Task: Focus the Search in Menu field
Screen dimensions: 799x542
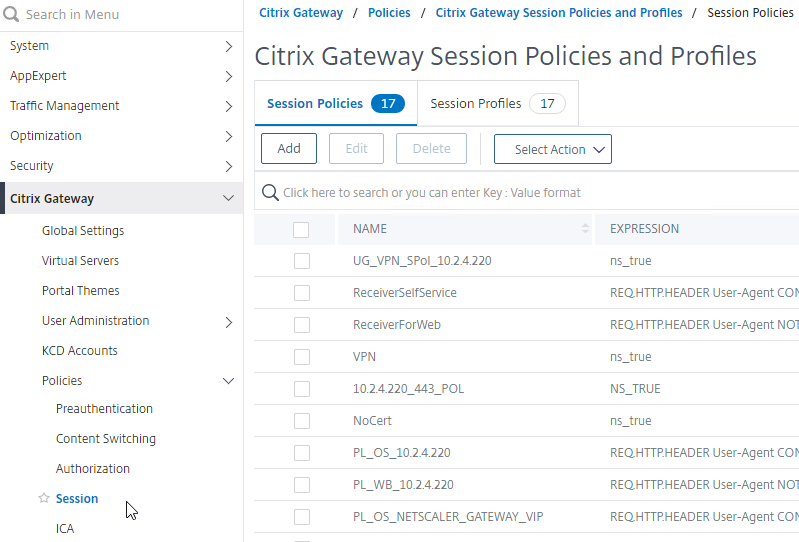Action: coord(121,14)
